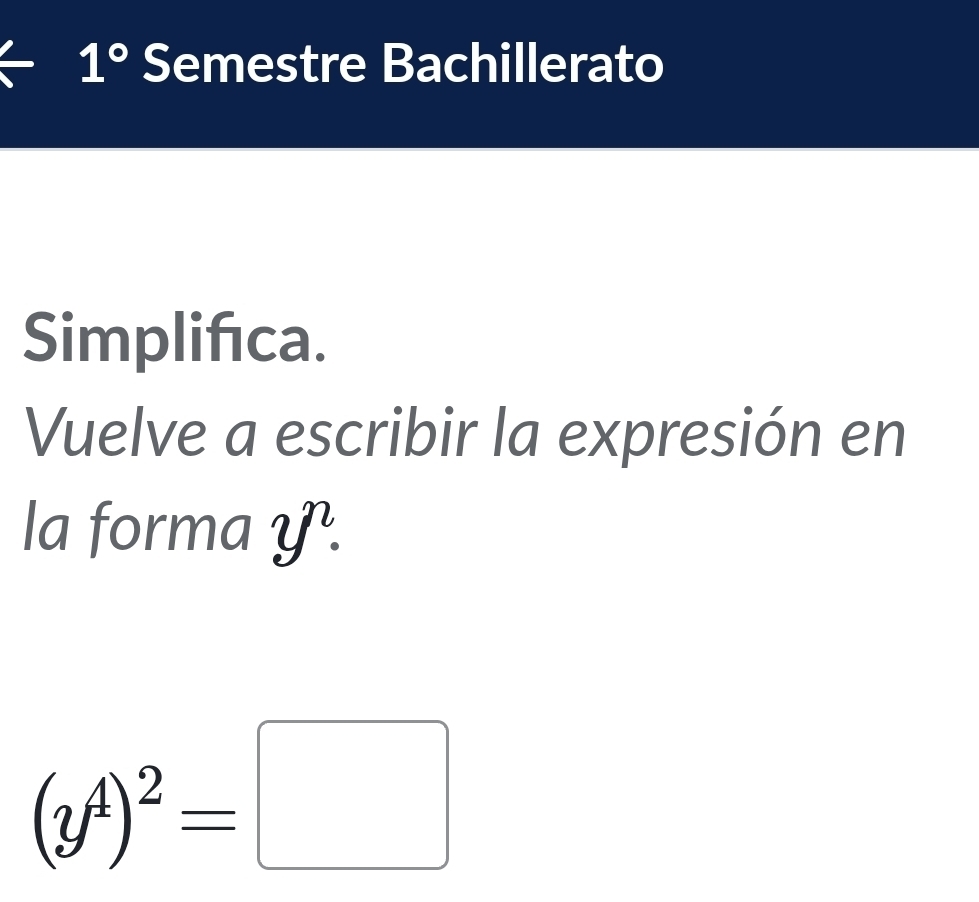Click the "1° Semestre Bachillerato" header title
Image resolution: width=979 pixels, height=902 pixels.
tap(372, 66)
